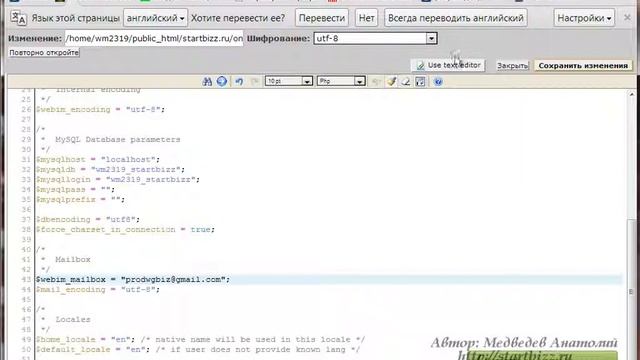Open the page language dropdown showing английский
This screenshot has width=640, height=360.
pos(156,18)
